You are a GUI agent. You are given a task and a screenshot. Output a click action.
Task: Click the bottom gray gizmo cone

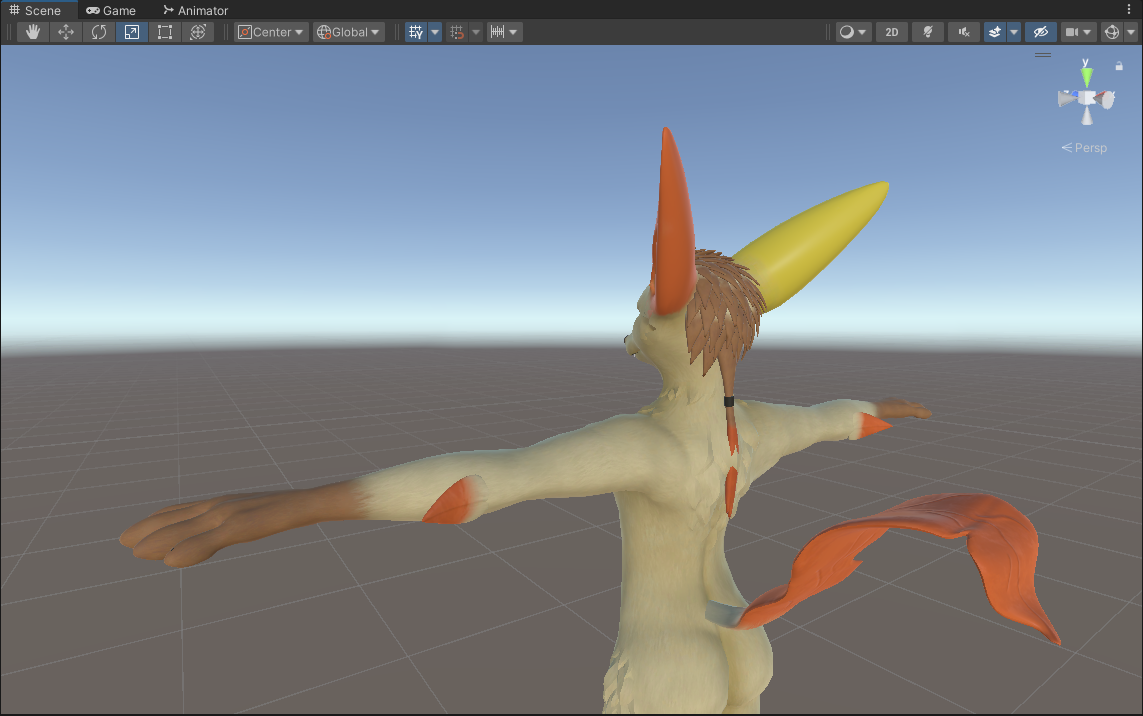1087,116
